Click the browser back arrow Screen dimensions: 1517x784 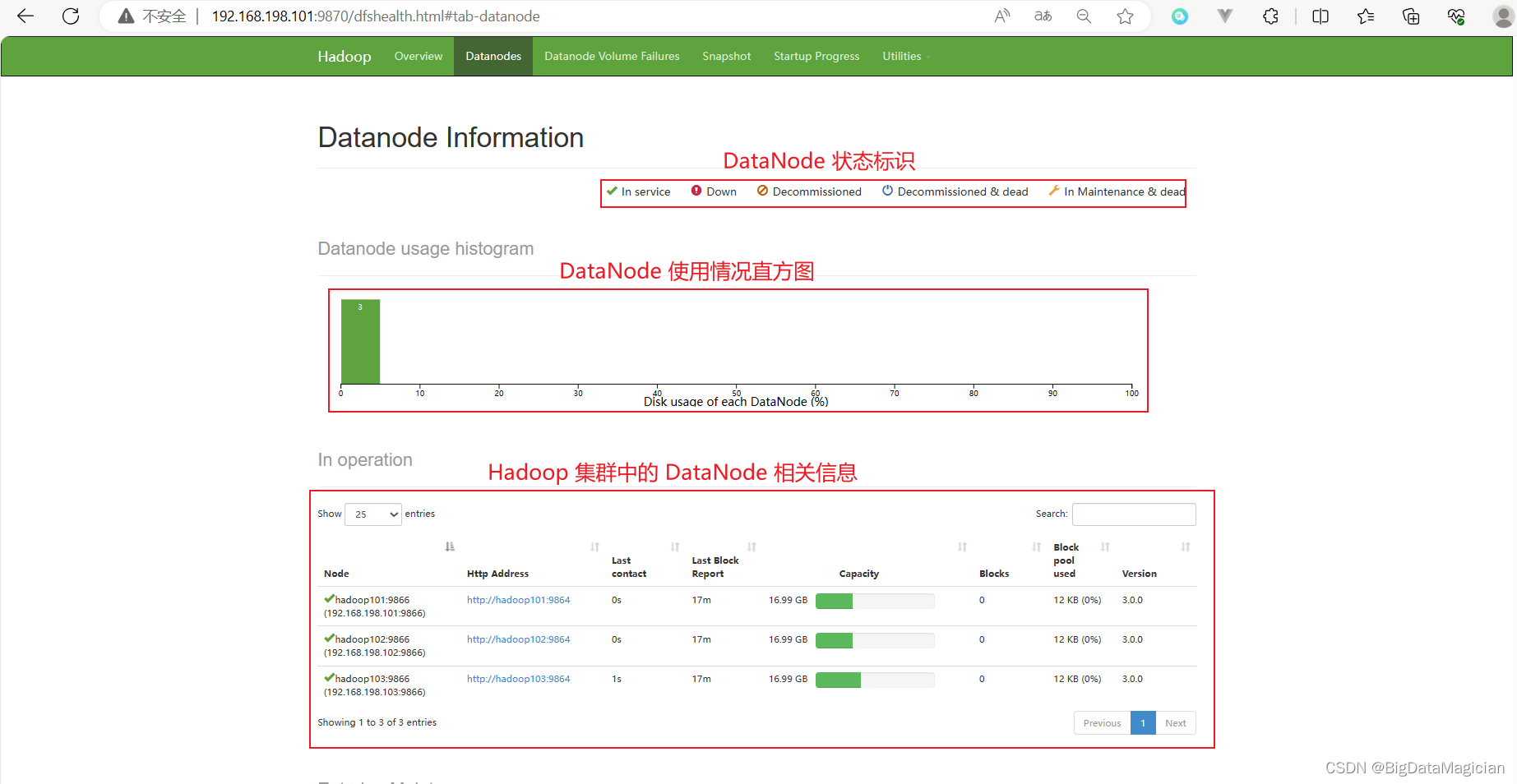25,16
